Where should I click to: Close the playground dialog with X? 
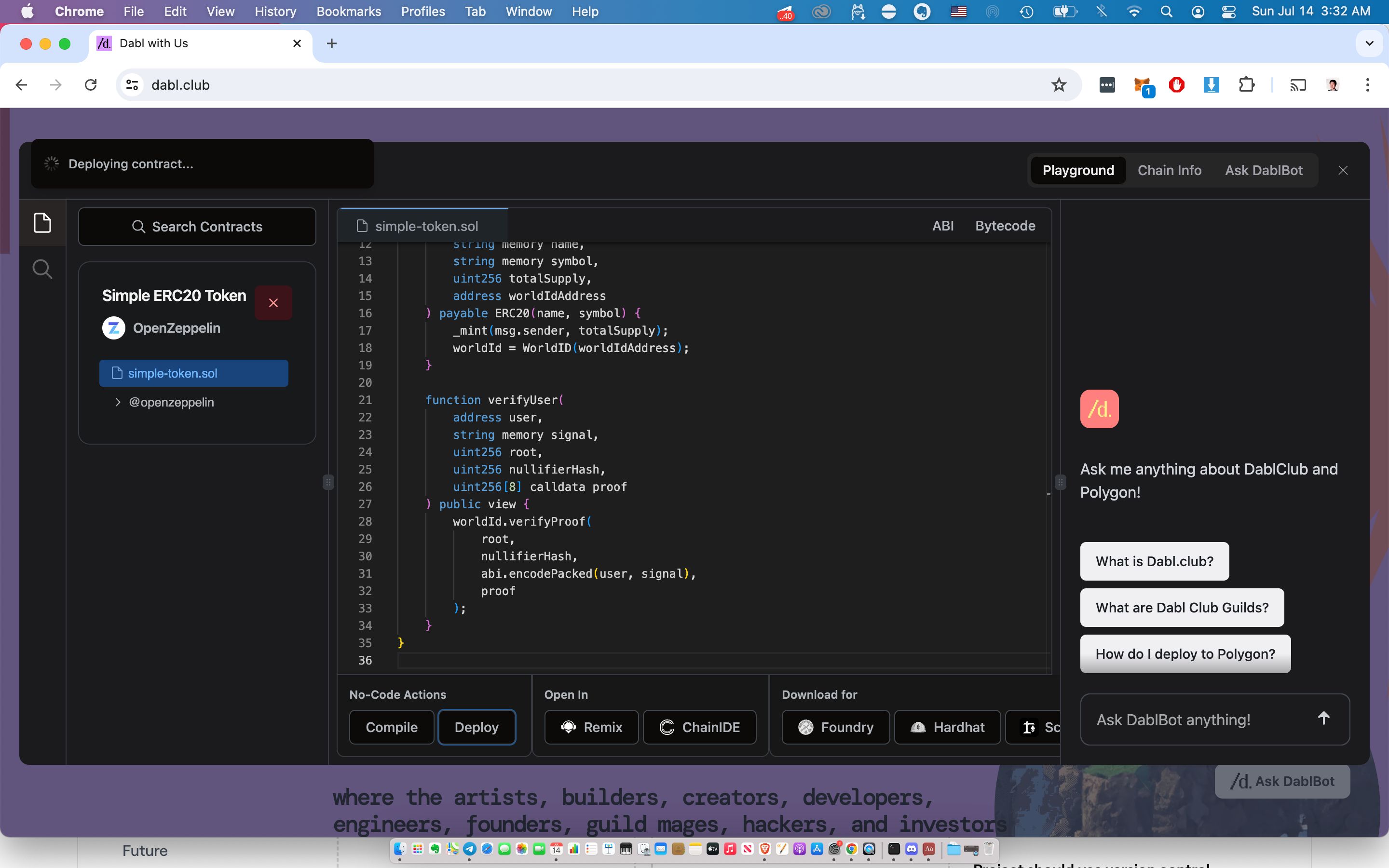tap(1343, 171)
